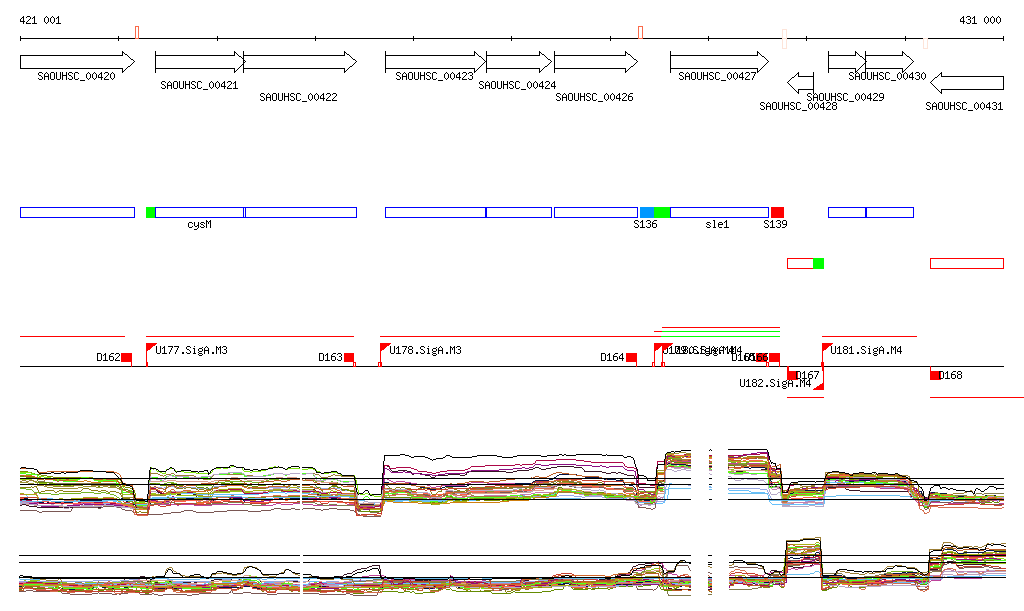Select the green square left of cysM box

coord(150,212)
